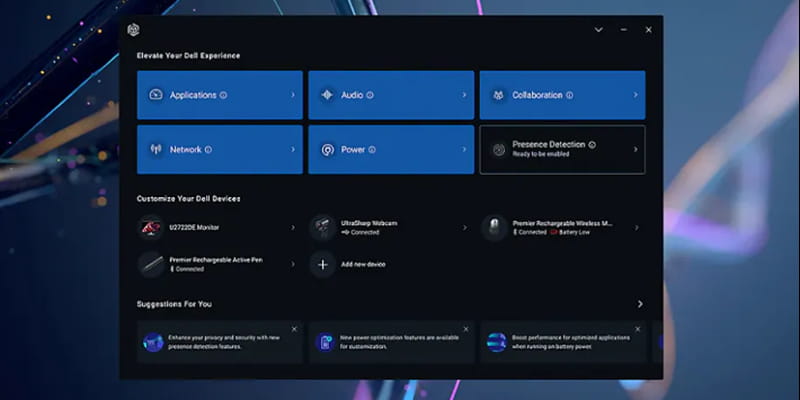Click the Add new device label

(363, 264)
